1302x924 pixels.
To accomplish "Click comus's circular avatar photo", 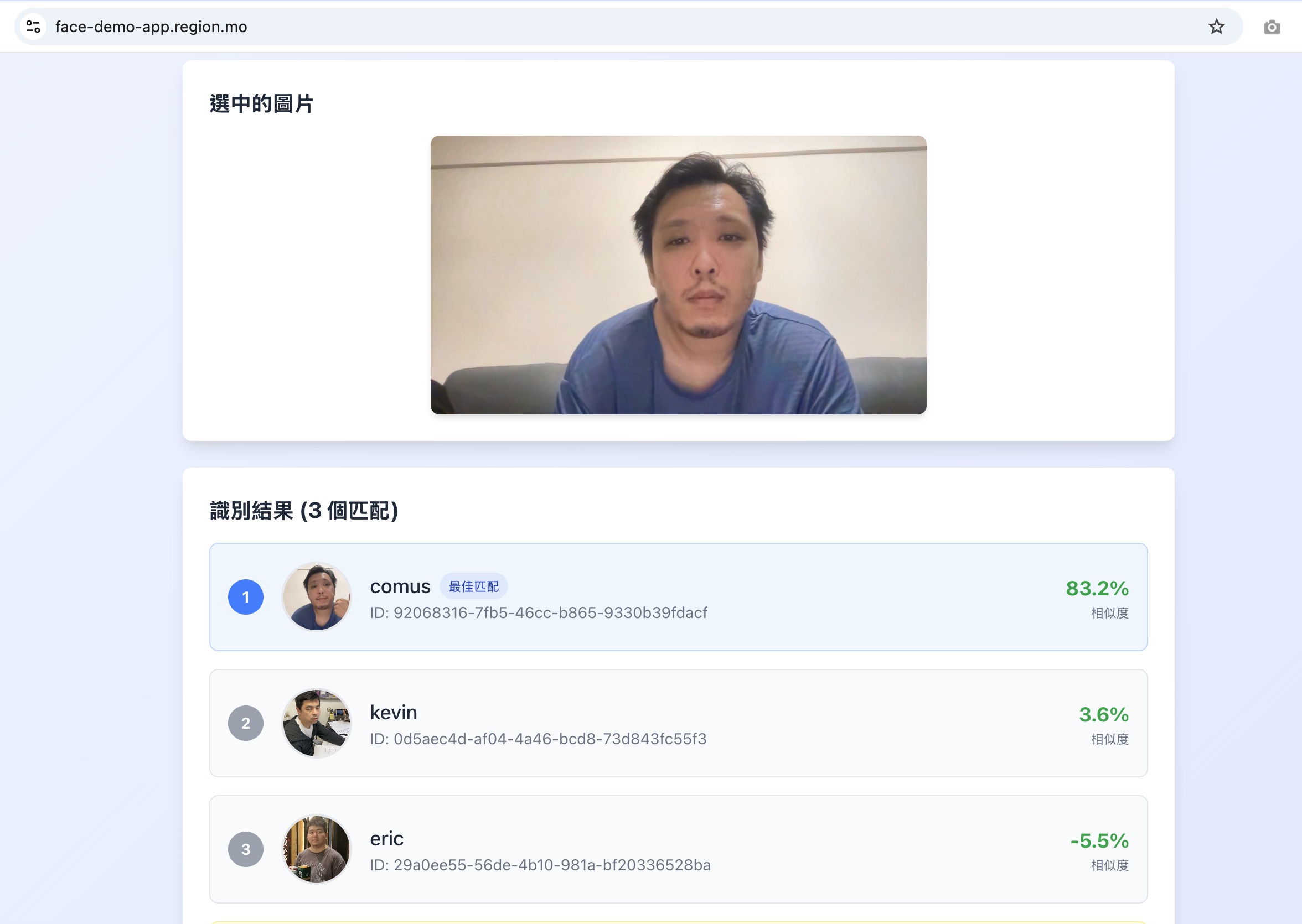I will click(317, 597).
